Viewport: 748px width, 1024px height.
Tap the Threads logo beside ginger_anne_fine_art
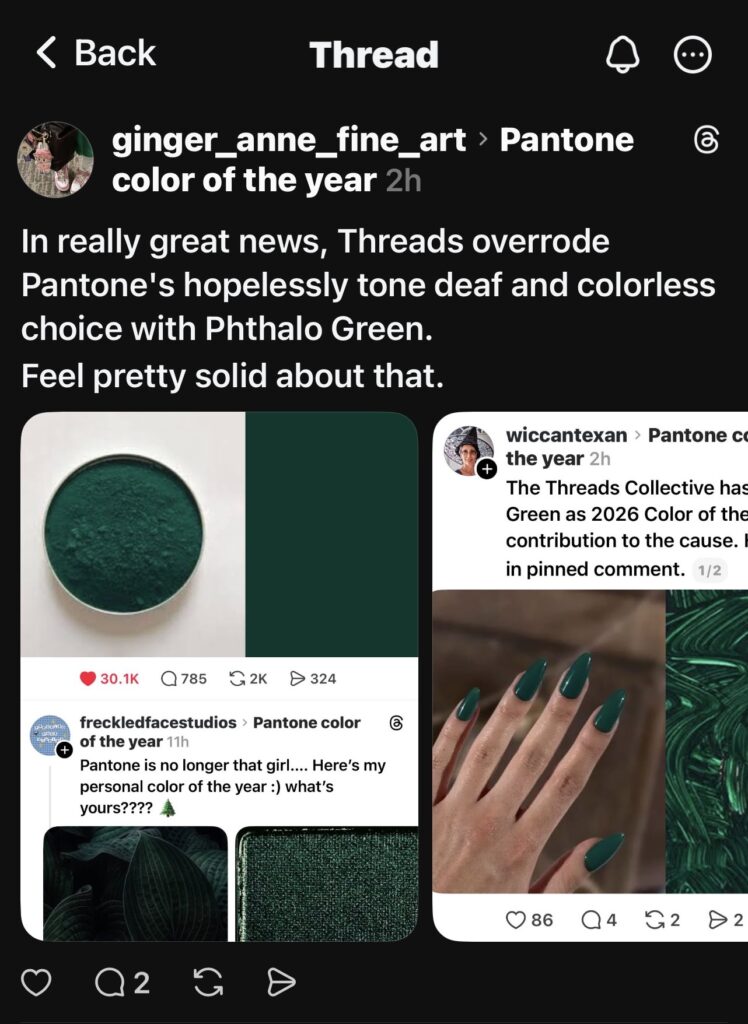(x=706, y=140)
